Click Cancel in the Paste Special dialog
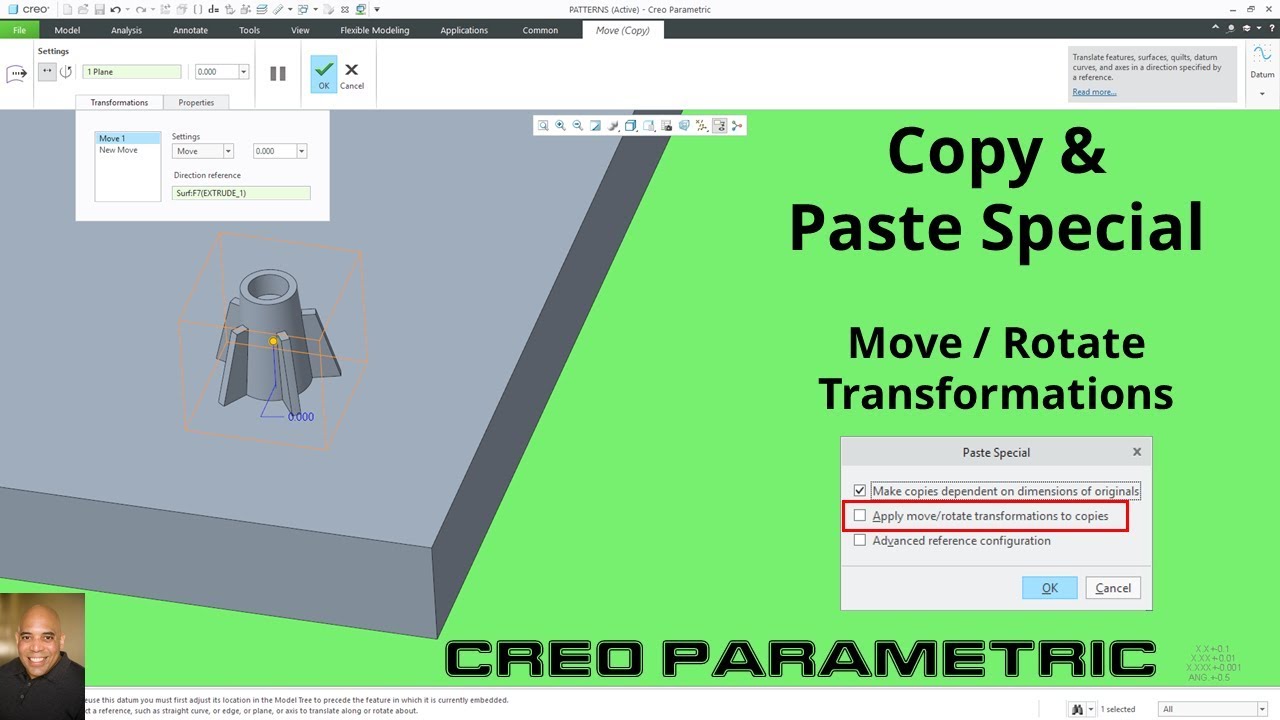 coord(1113,588)
